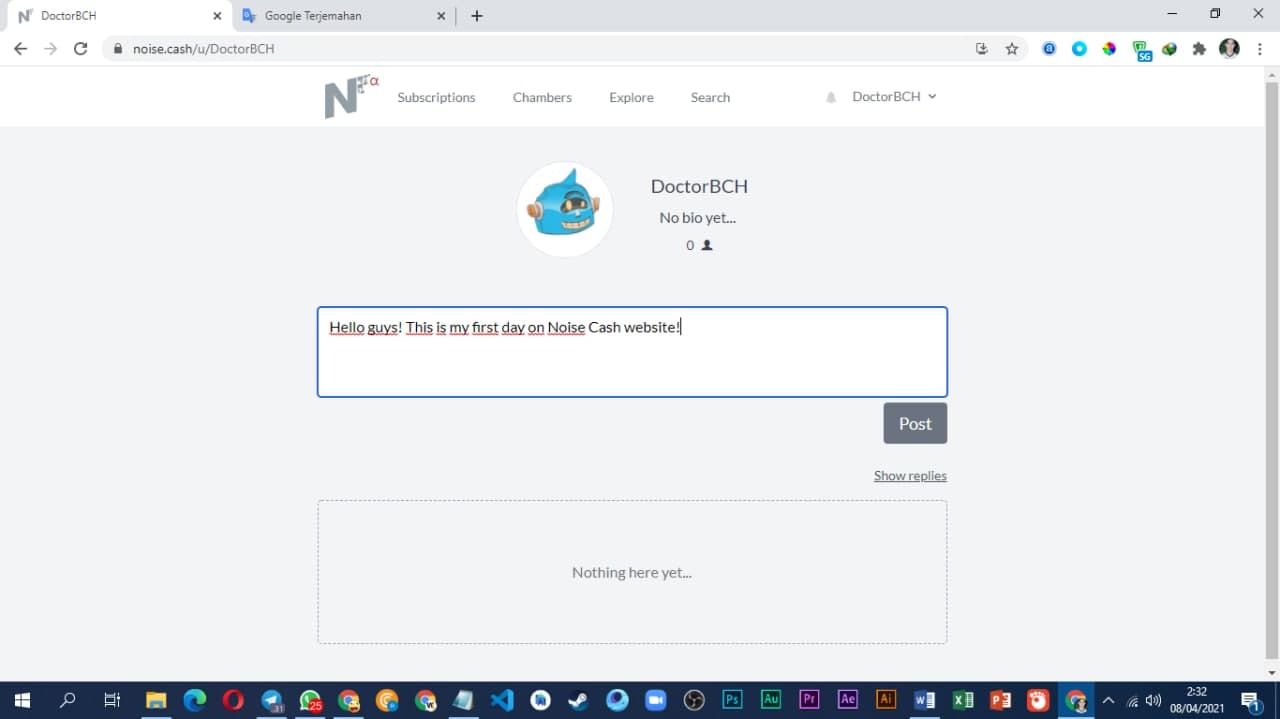Open the Search page
This screenshot has width=1280, height=719.
(x=710, y=97)
